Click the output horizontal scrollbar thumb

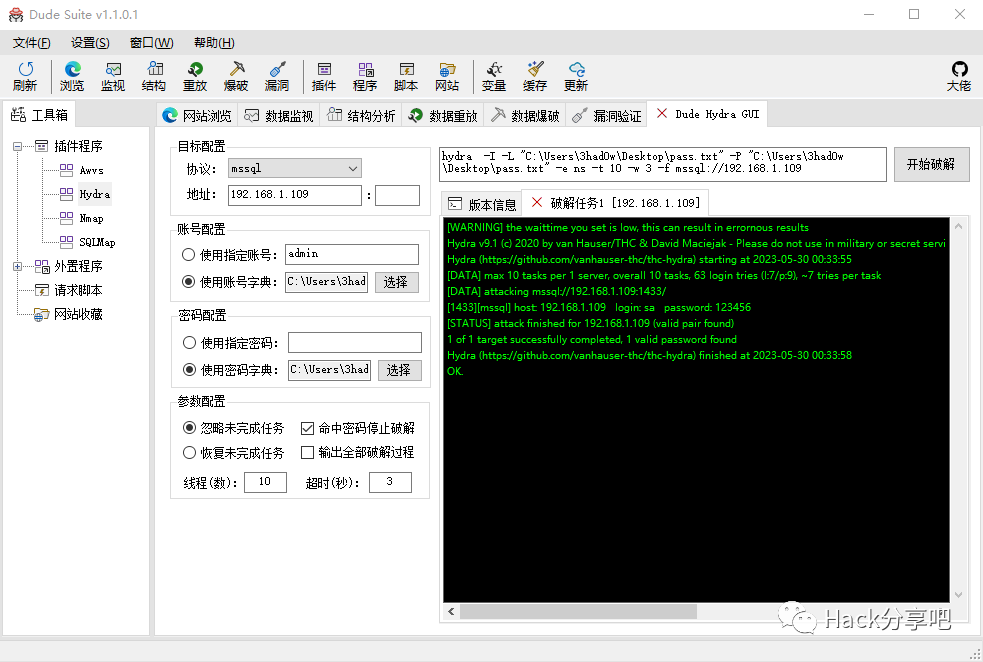click(578, 611)
